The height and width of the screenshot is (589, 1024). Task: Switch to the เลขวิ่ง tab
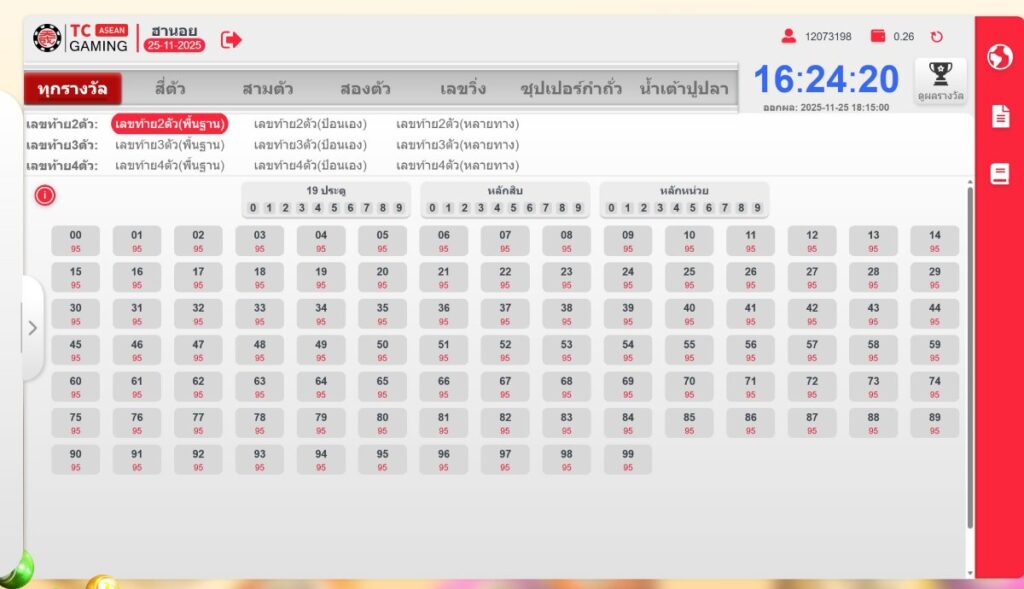pyautogui.click(x=462, y=88)
